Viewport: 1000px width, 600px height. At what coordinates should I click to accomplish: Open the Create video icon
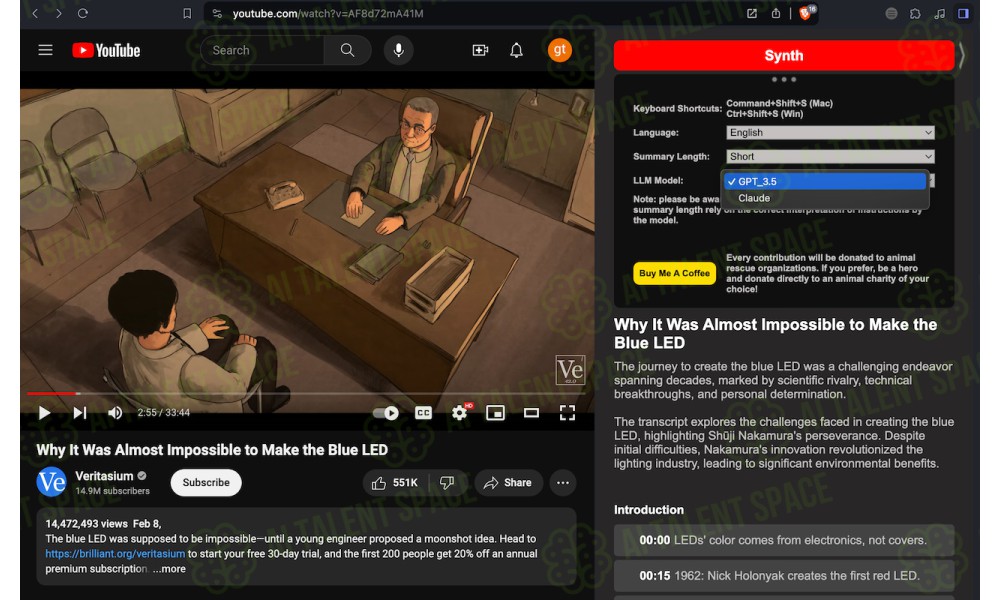click(x=480, y=50)
